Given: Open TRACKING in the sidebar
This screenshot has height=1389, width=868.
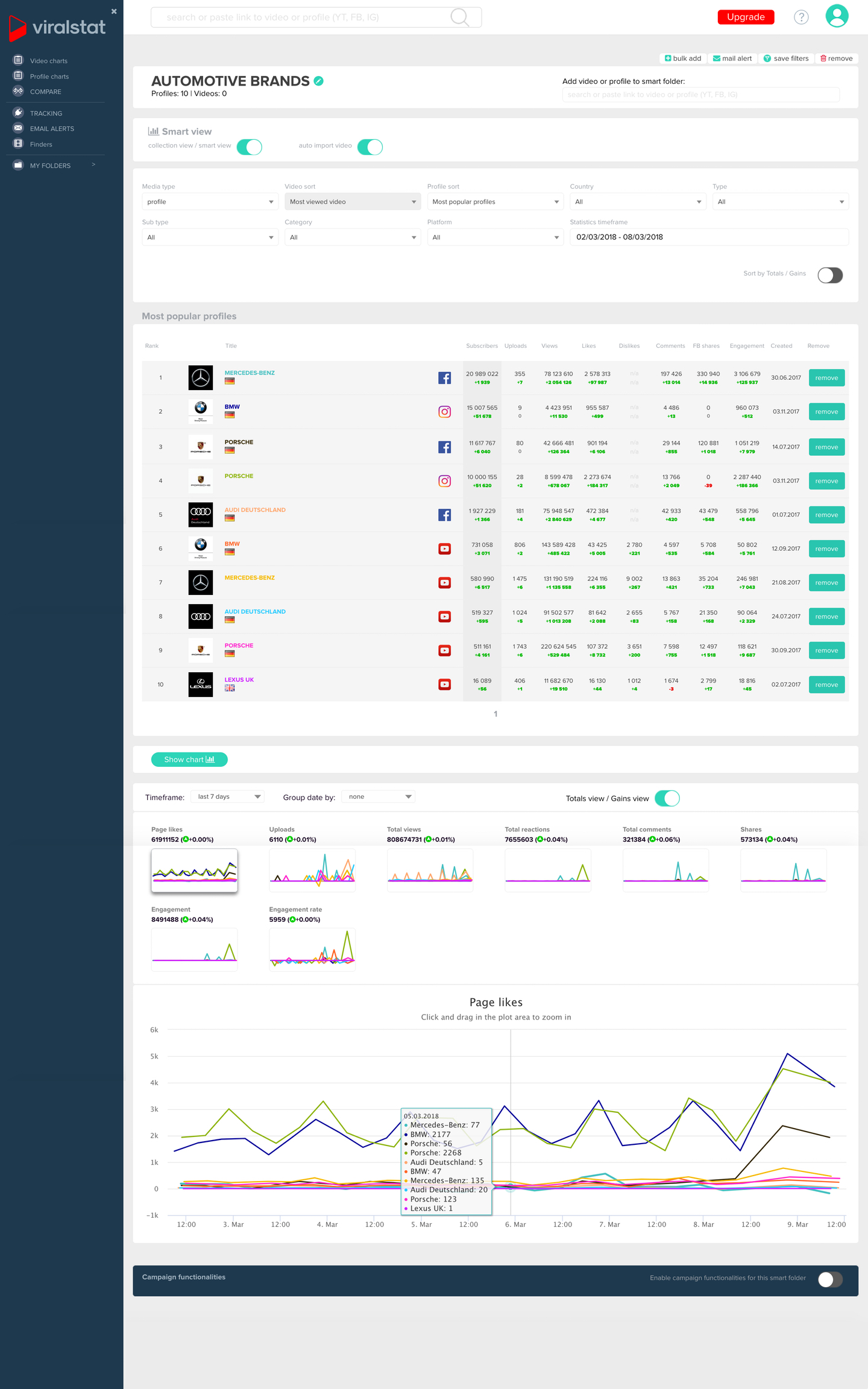Looking at the screenshot, I should click(46, 113).
